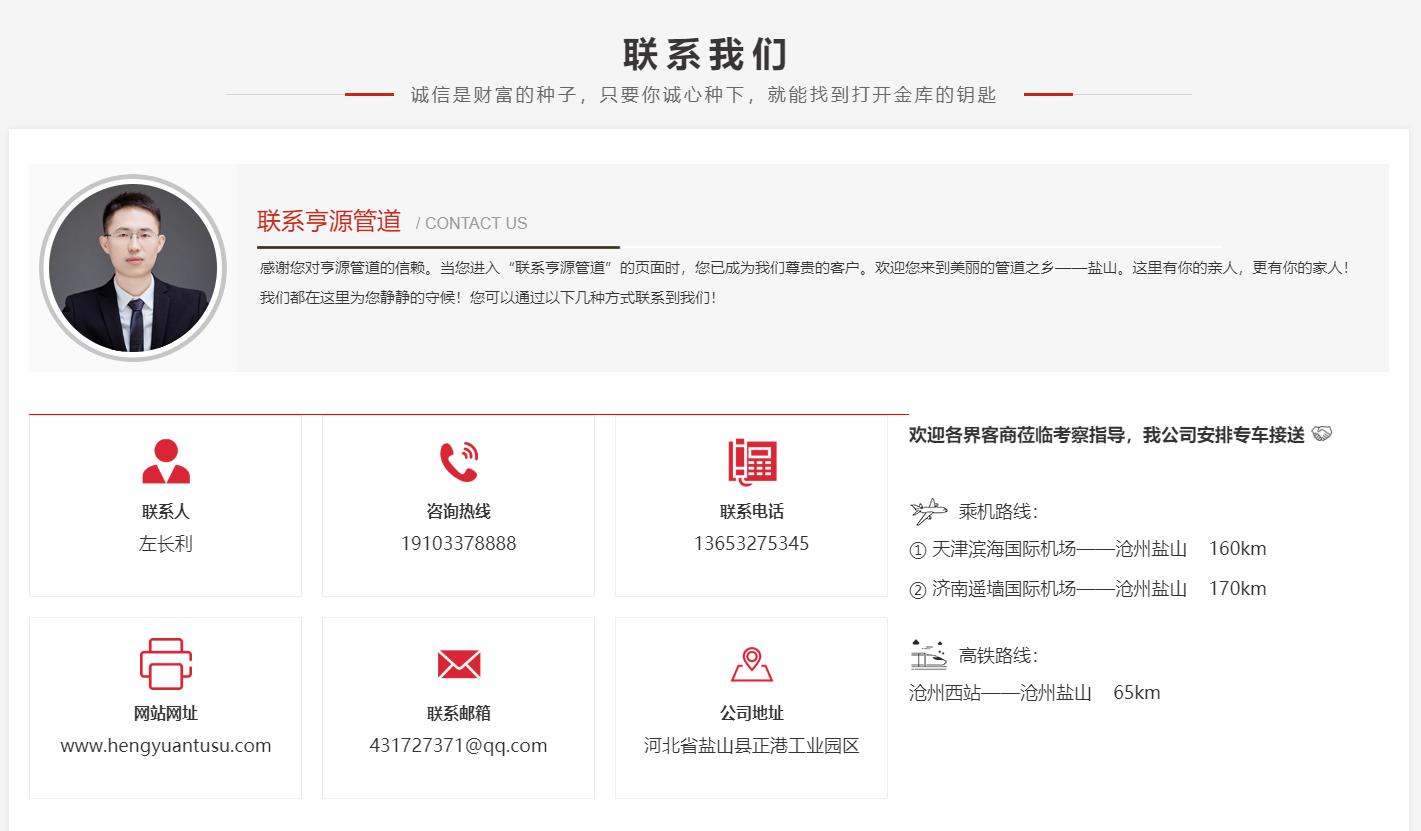The width and height of the screenshot is (1421, 831).
Task: Click the 联系我们 page heading
Action: tap(705, 54)
